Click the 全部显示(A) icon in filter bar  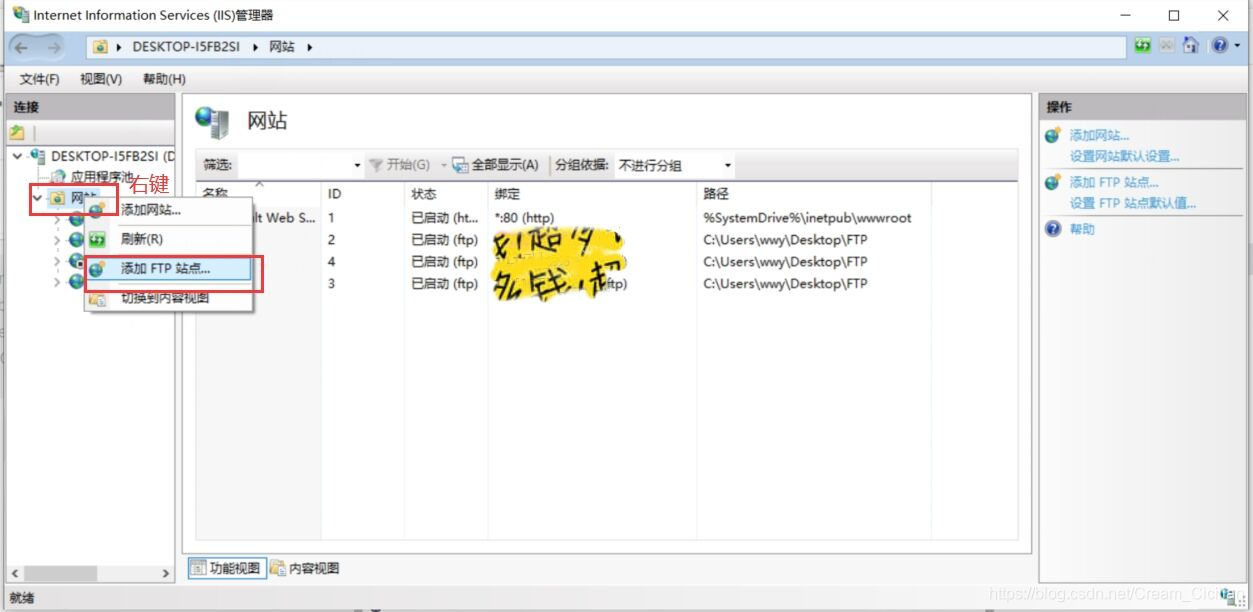coord(460,165)
